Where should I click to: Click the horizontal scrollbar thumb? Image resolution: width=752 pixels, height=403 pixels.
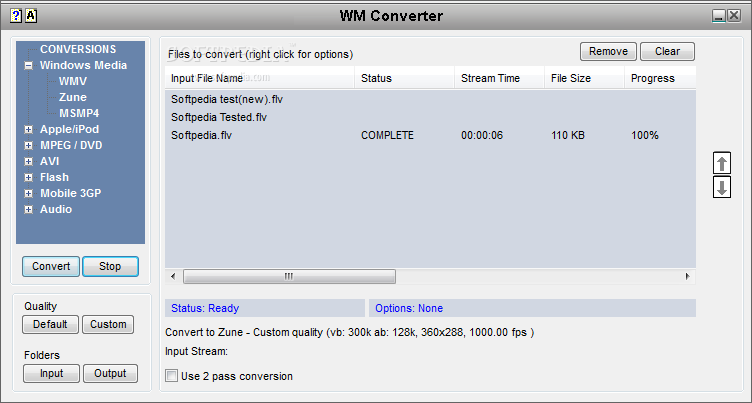tap(289, 276)
